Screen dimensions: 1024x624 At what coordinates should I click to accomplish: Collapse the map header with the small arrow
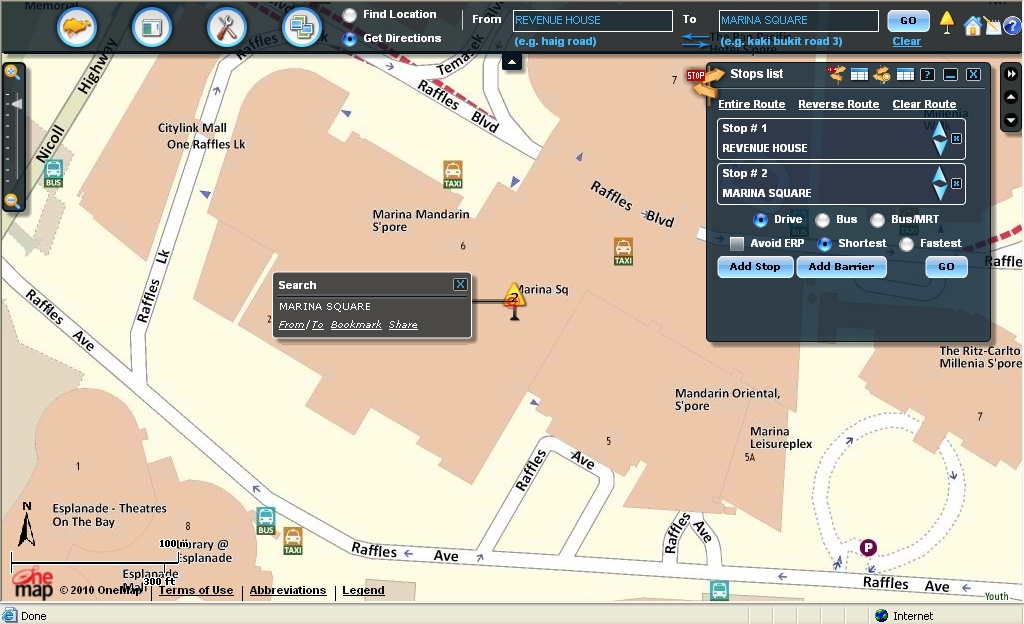point(512,61)
